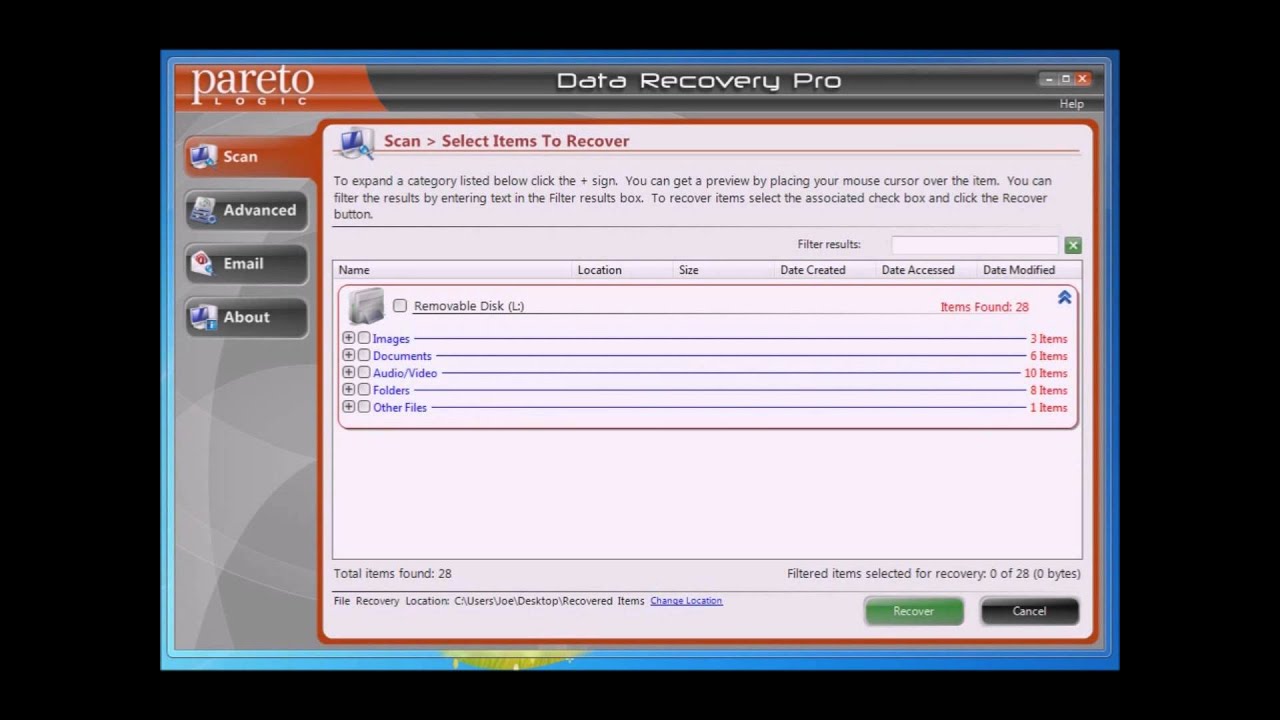
Task: Expand the Audio/Video category plus sign
Action: (349, 372)
